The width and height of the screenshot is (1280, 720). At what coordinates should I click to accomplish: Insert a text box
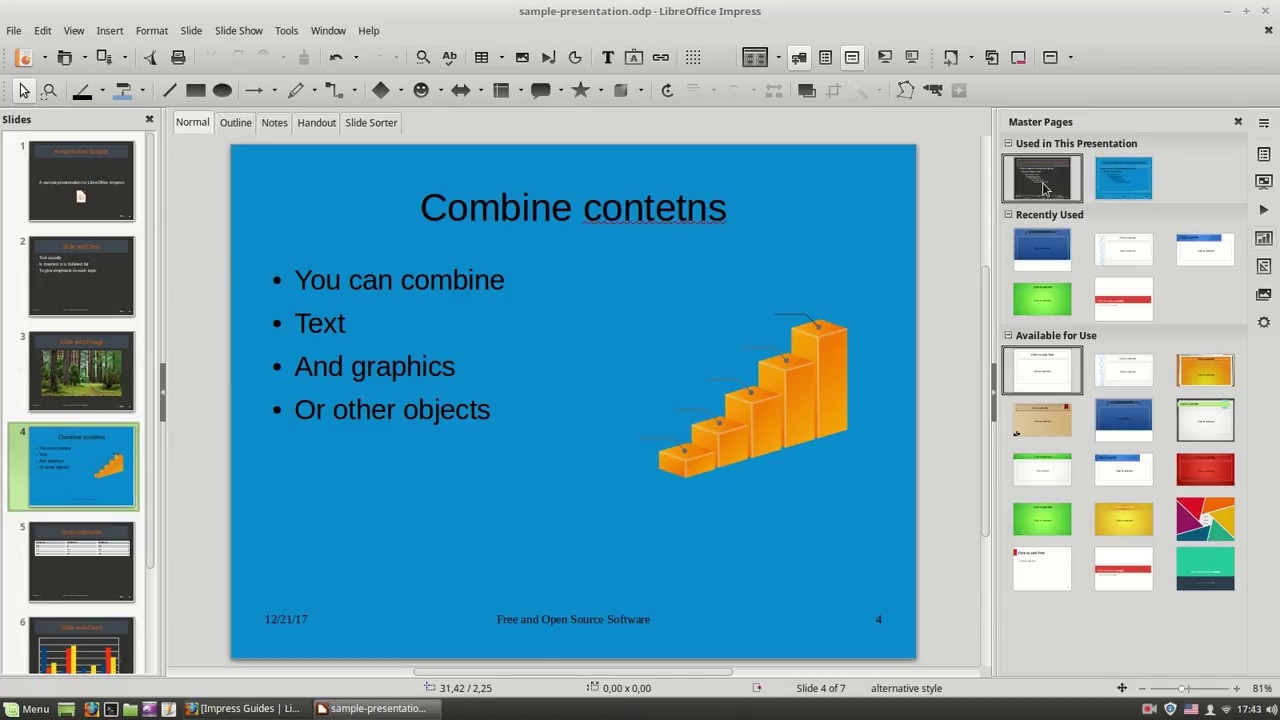(607, 57)
